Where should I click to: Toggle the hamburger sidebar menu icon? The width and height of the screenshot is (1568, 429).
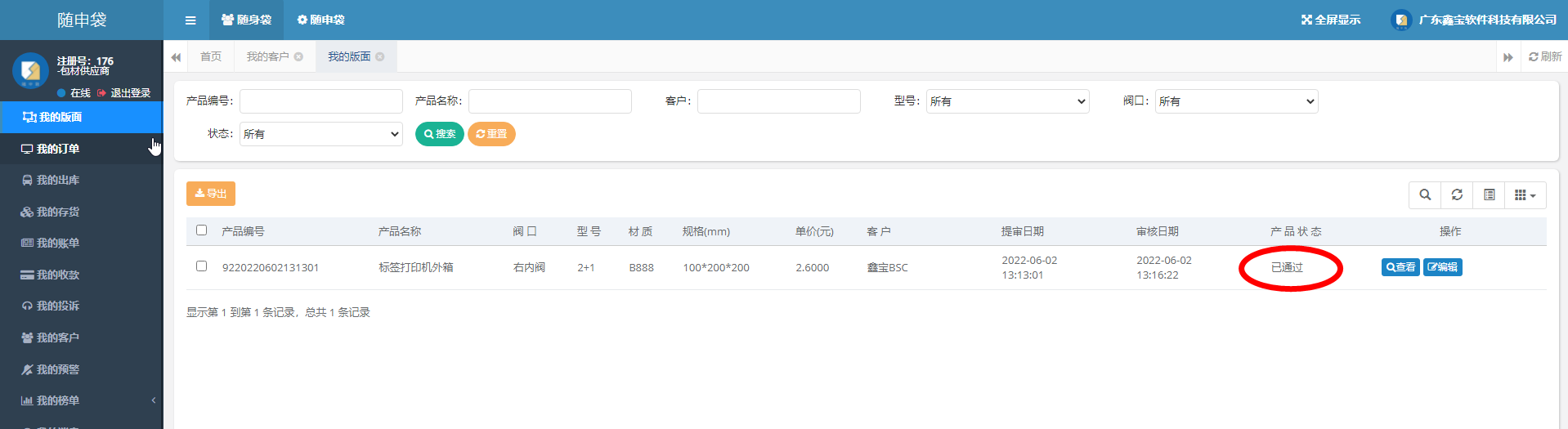190,20
